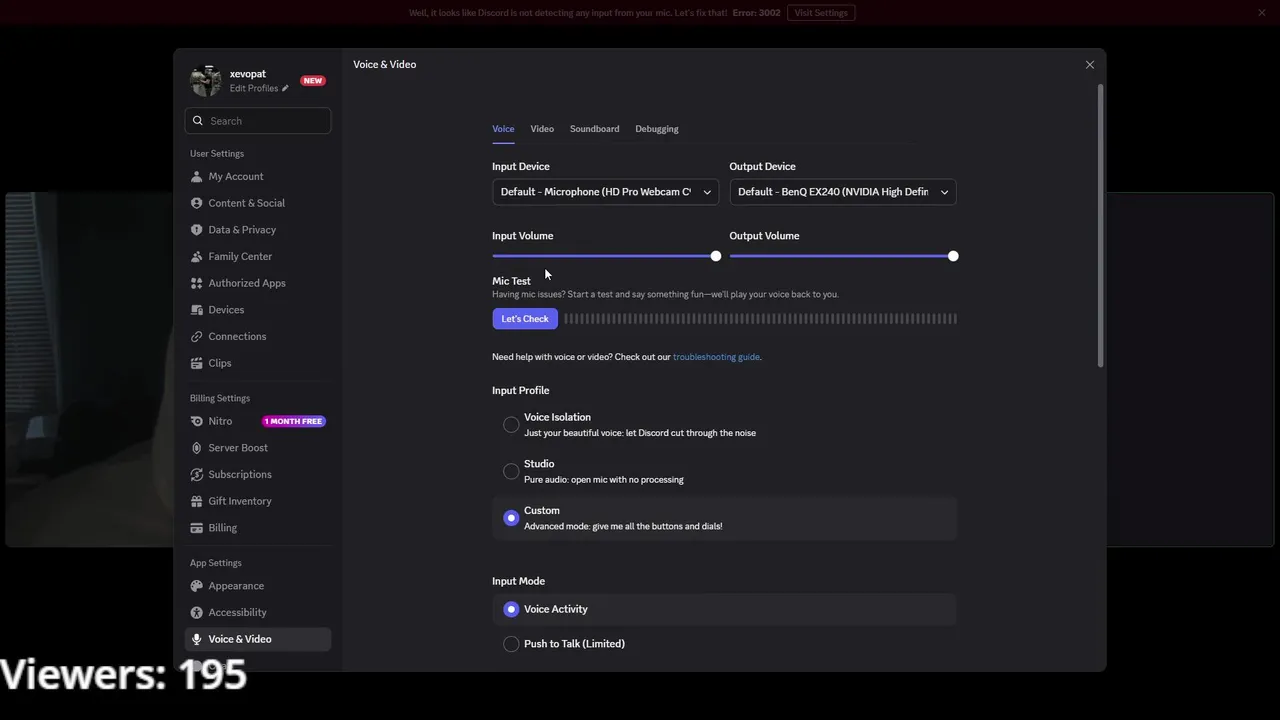Viewport: 1280px width, 720px height.
Task: Open Authorized Apps settings
Action: click(x=258, y=283)
